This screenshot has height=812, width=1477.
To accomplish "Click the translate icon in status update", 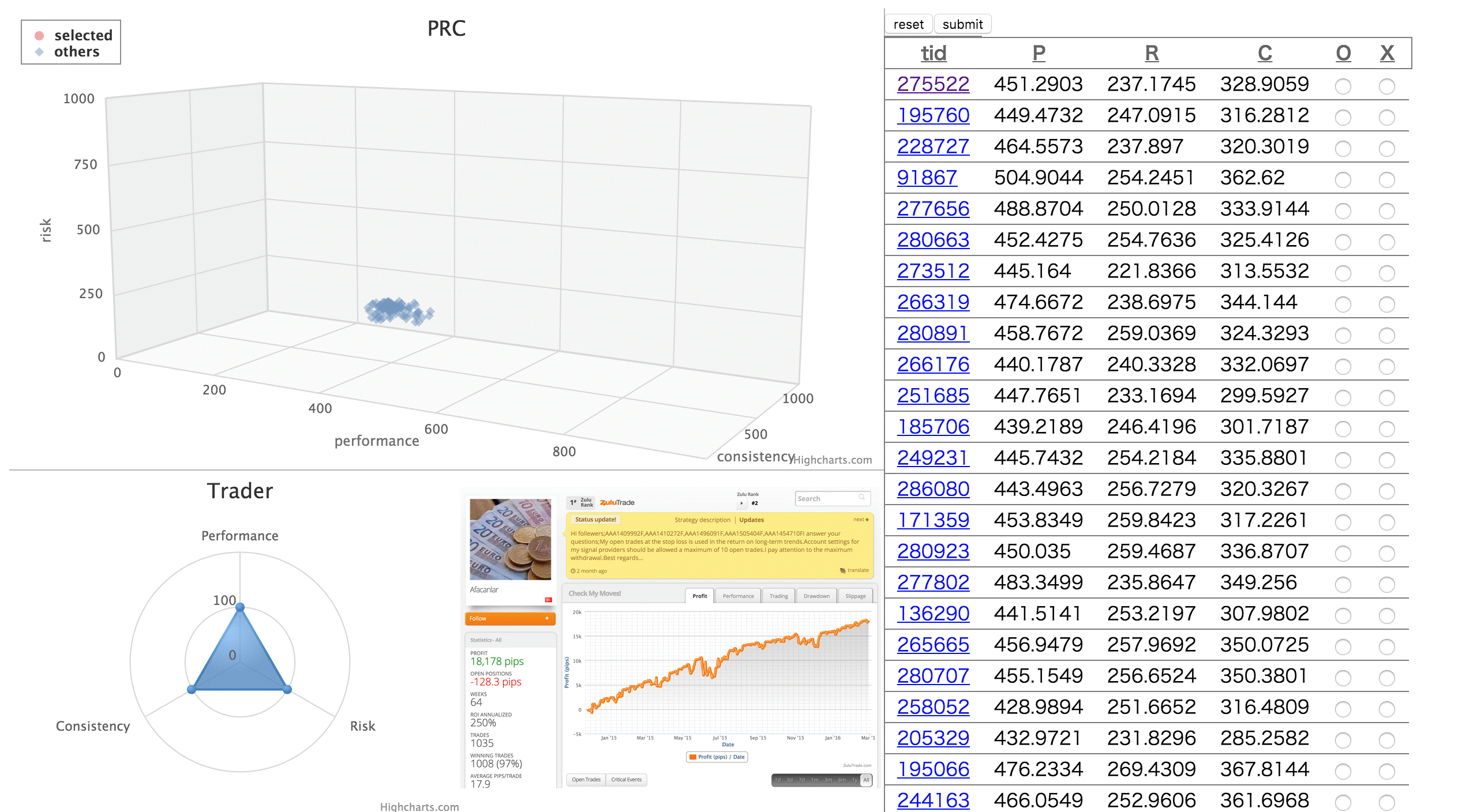I will 843,570.
